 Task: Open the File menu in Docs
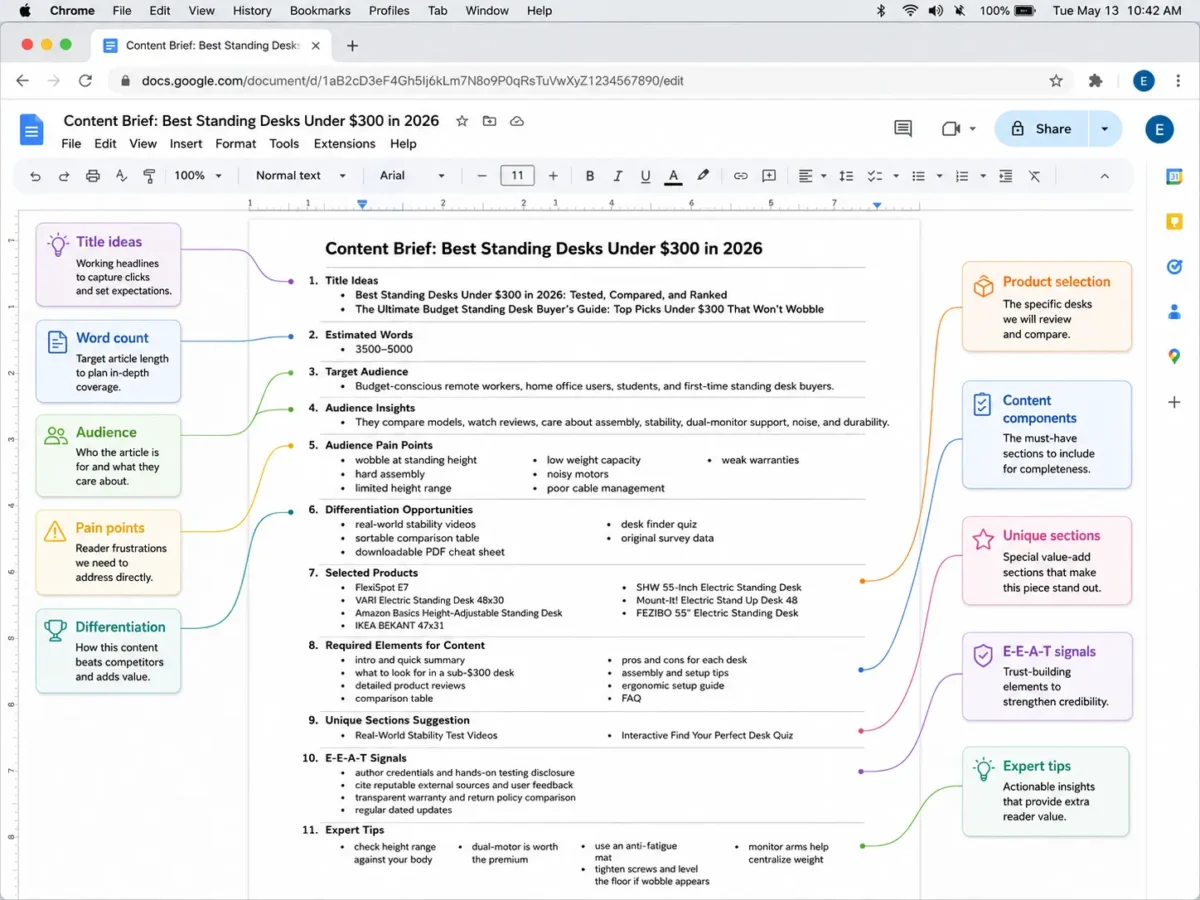[x=71, y=144]
